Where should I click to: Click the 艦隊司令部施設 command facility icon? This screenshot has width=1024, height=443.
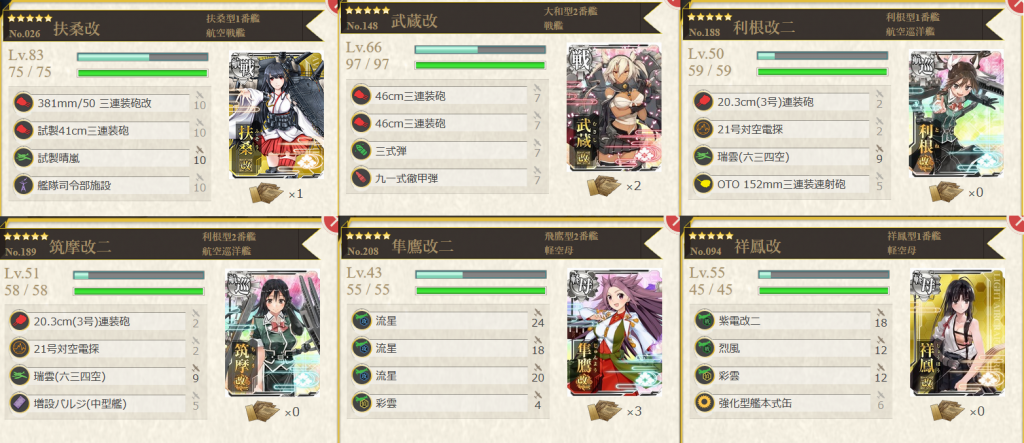click(24, 186)
